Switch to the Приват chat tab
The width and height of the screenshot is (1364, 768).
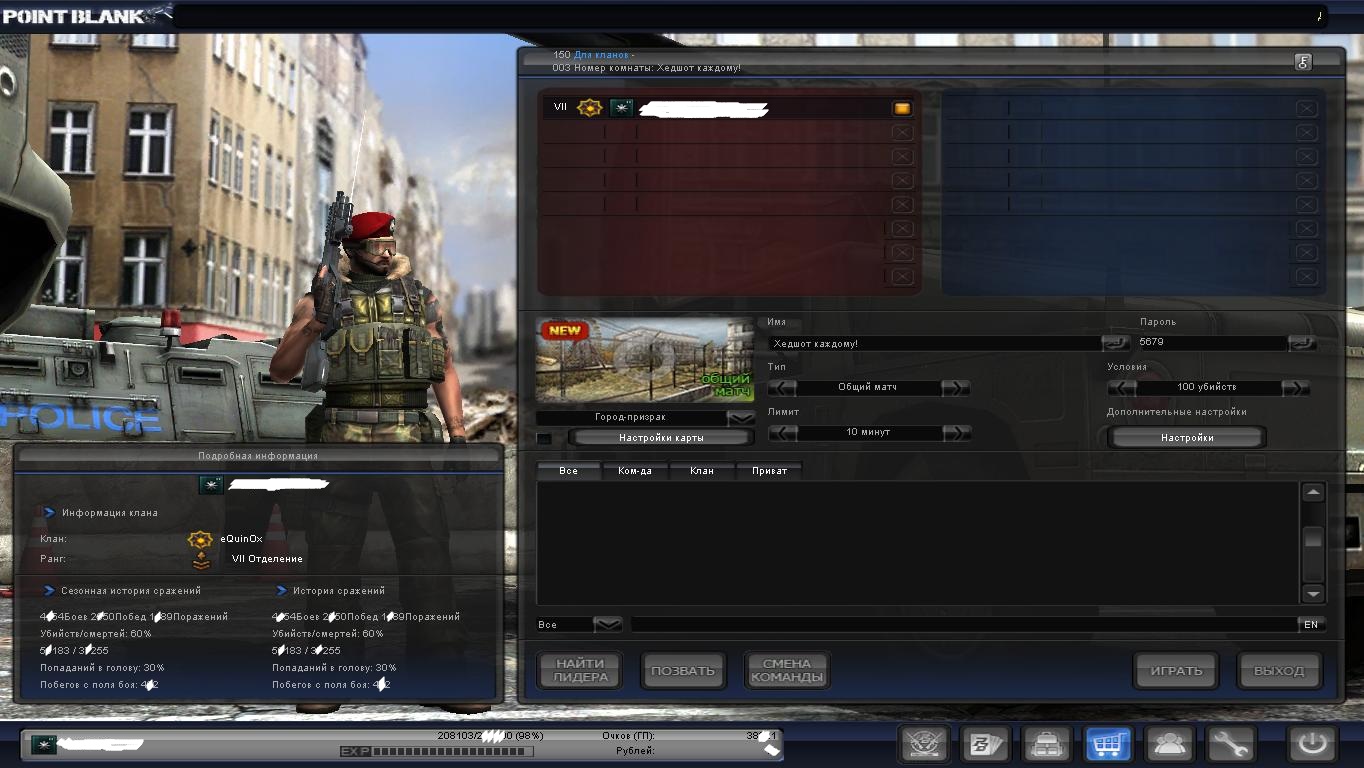[769, 470]
